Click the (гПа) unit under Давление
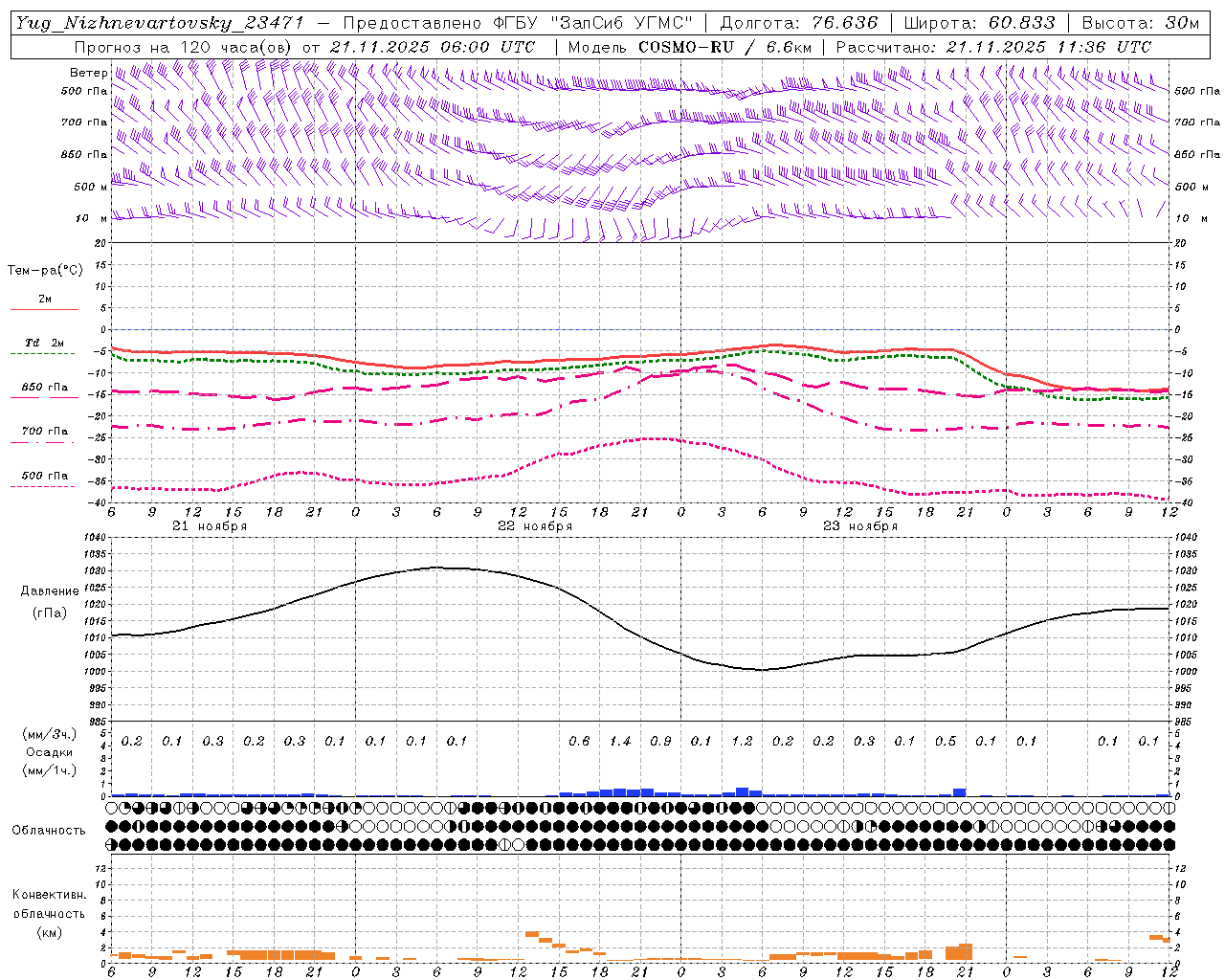The image size is (1225, 980). point(50,613)
